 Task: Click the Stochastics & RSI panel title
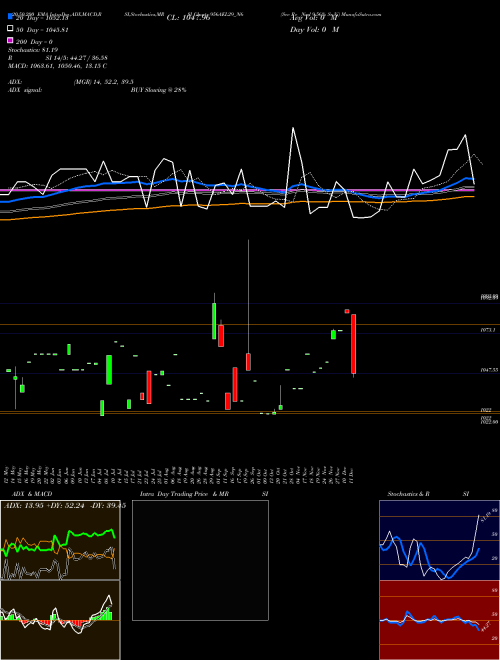tap(428, 494)
